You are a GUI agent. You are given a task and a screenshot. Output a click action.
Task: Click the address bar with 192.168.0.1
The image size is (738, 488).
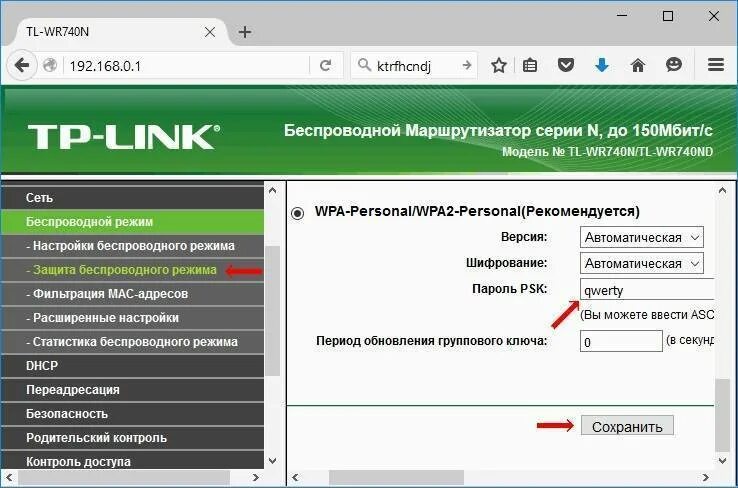tap(187, 65)
